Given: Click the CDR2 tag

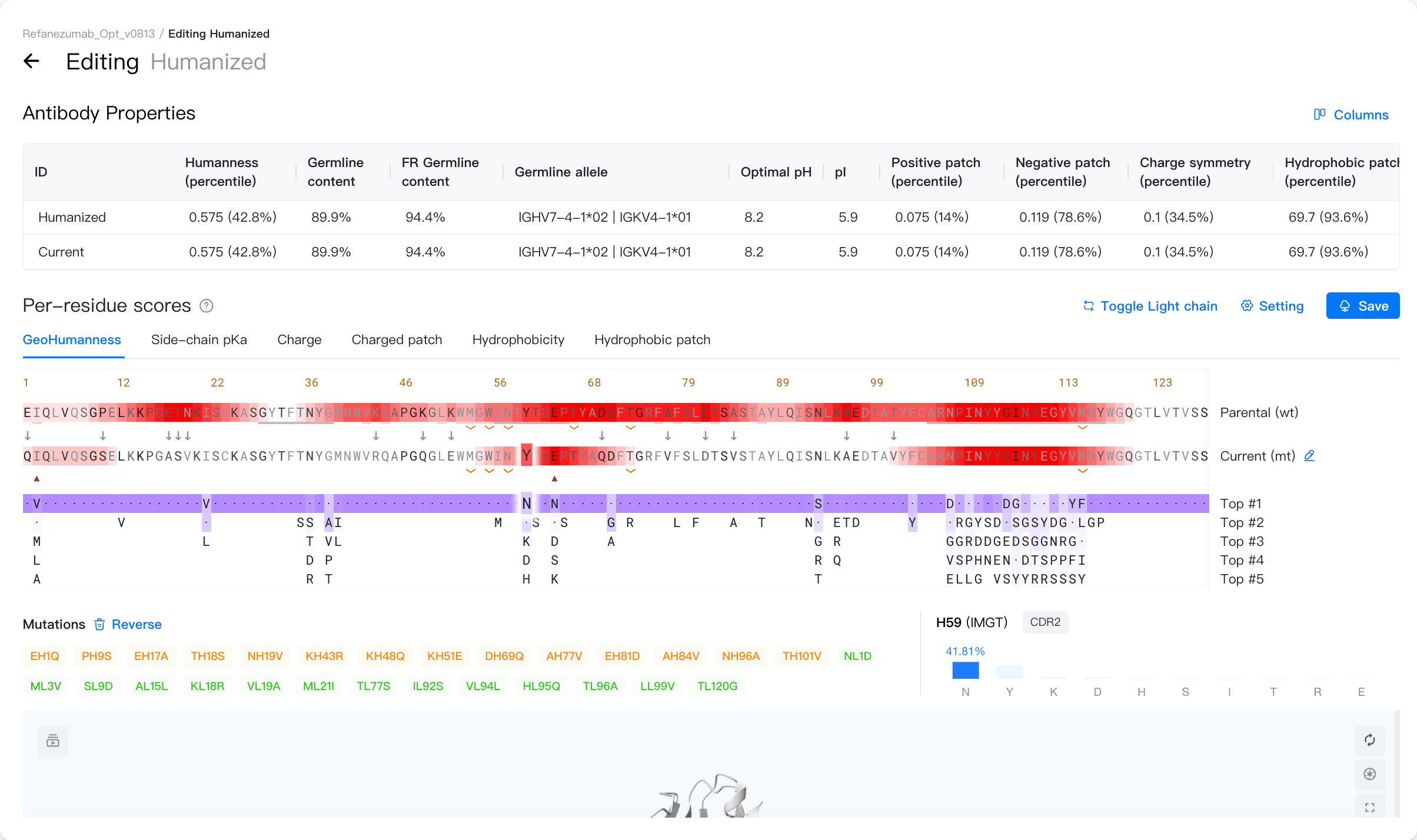Looking at the screenshot, I should coord(1045,622).
